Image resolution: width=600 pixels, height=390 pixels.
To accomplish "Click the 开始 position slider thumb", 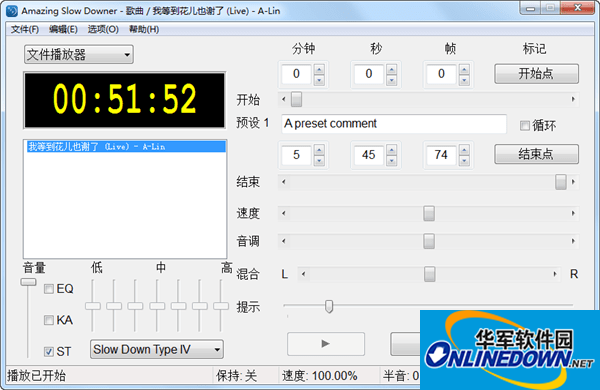I will (x=297, y=100).
